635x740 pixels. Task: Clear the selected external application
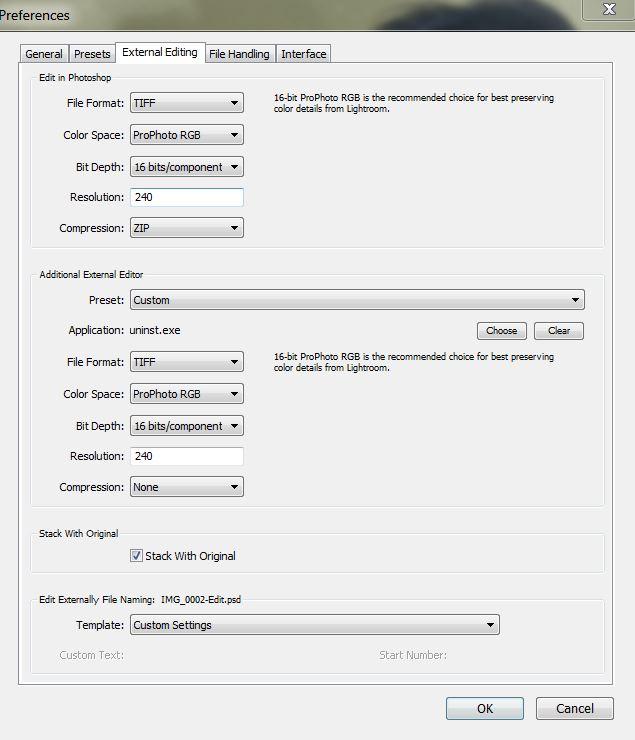click(559, 331)
